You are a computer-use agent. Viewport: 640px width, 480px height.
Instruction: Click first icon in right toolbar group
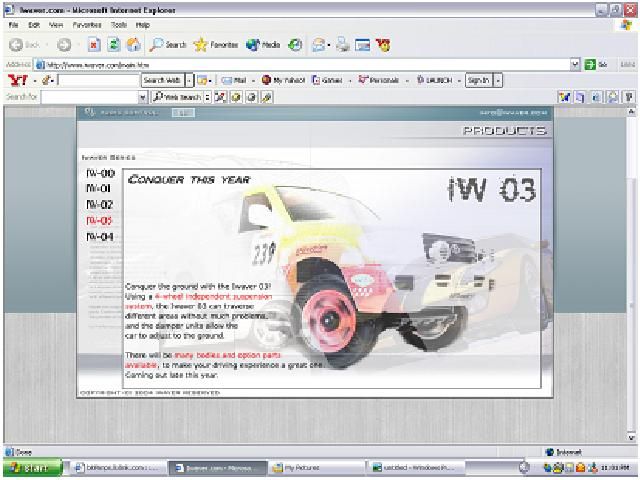564,97
